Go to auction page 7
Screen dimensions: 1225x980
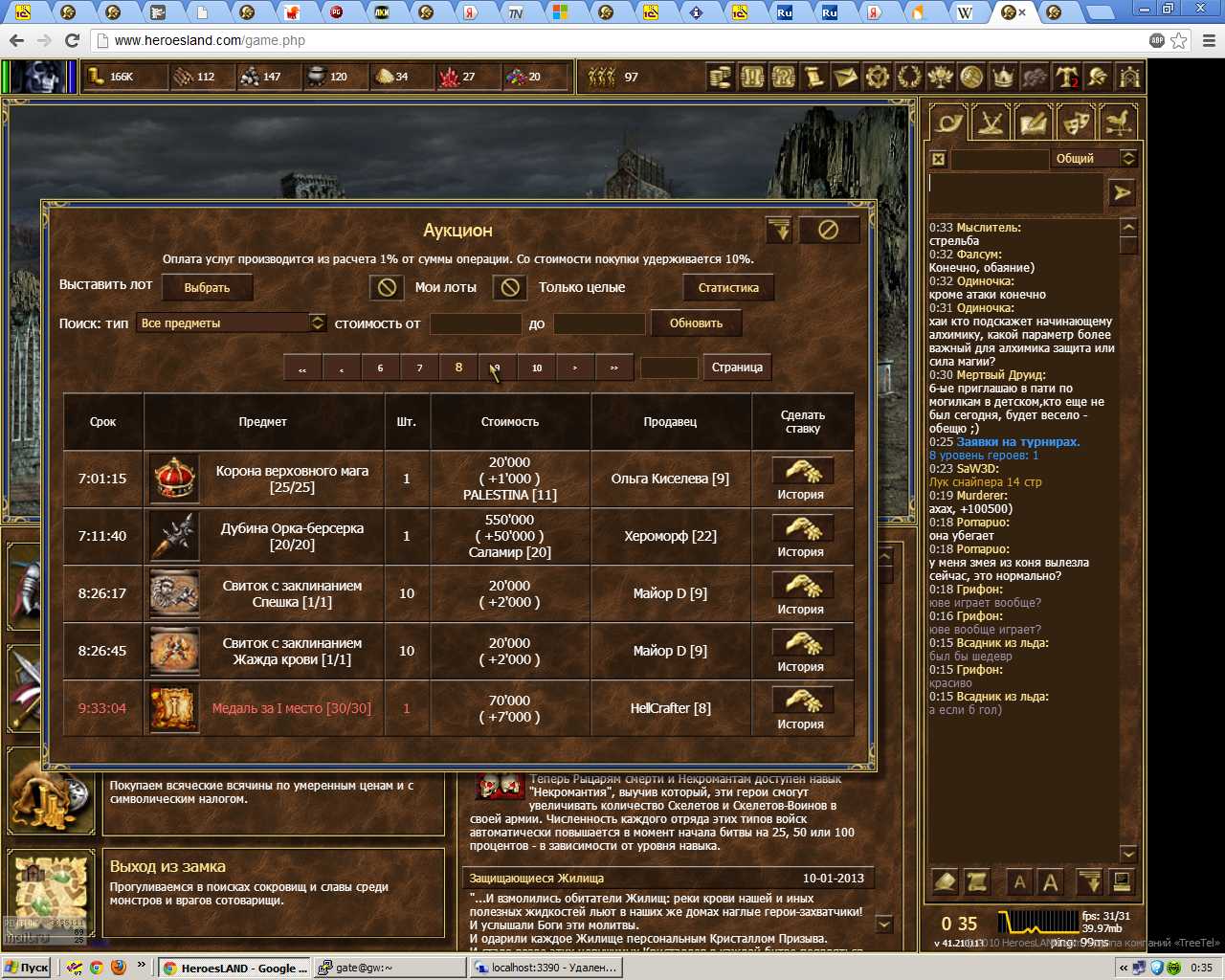(419, 367)
